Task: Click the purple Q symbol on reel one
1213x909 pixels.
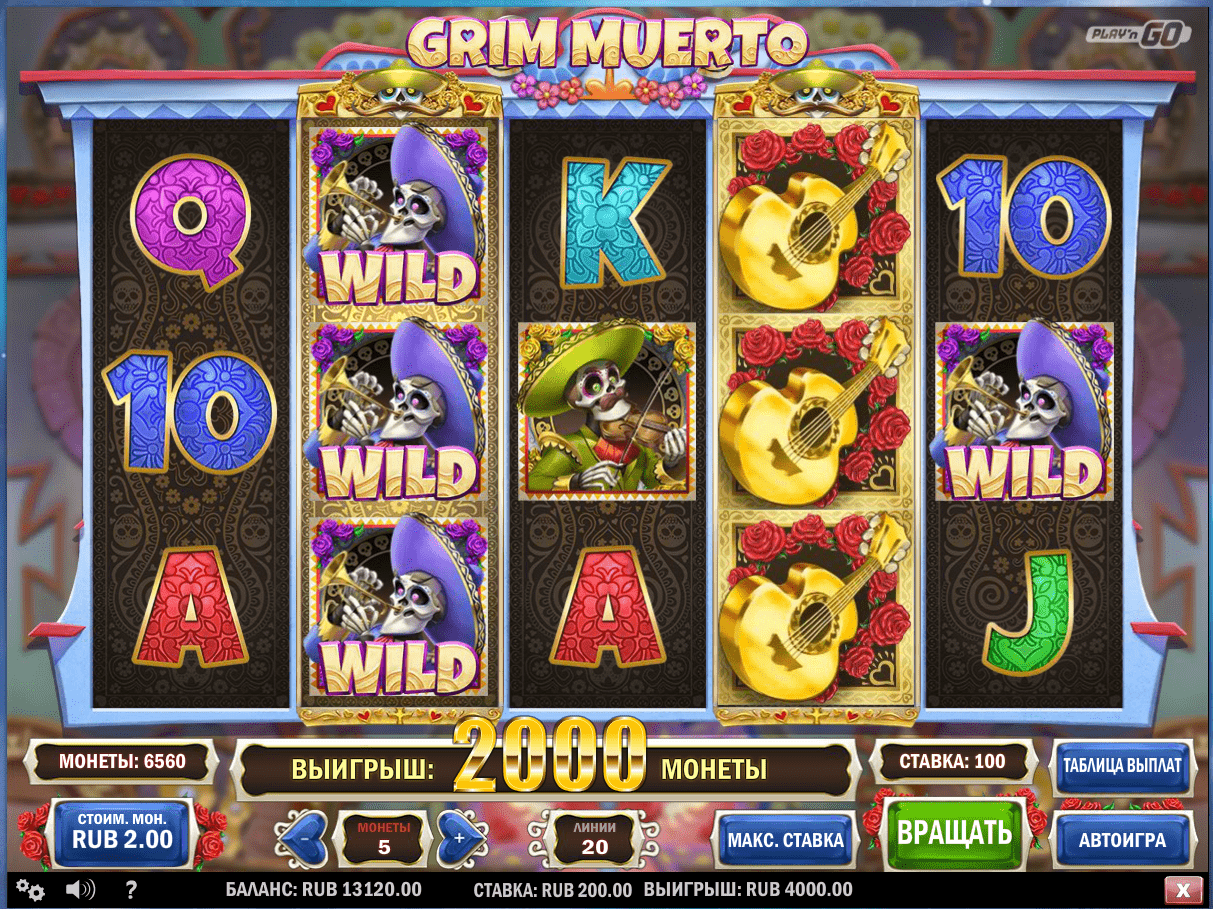Action: 189,222
